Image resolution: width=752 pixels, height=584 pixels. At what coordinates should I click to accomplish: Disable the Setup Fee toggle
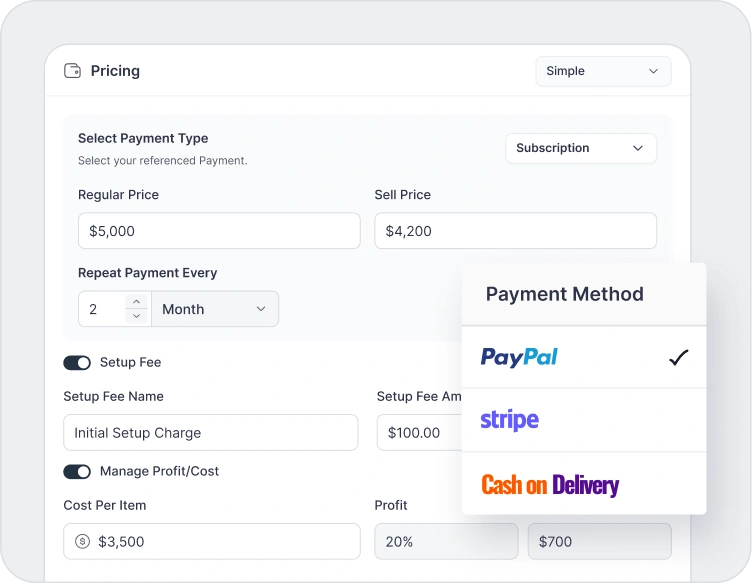(77, 363)
